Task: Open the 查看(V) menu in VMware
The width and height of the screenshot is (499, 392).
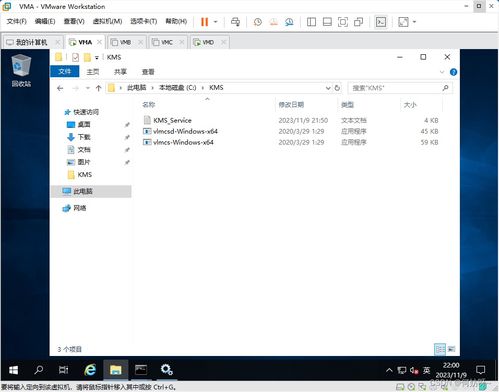Action: 74,21
